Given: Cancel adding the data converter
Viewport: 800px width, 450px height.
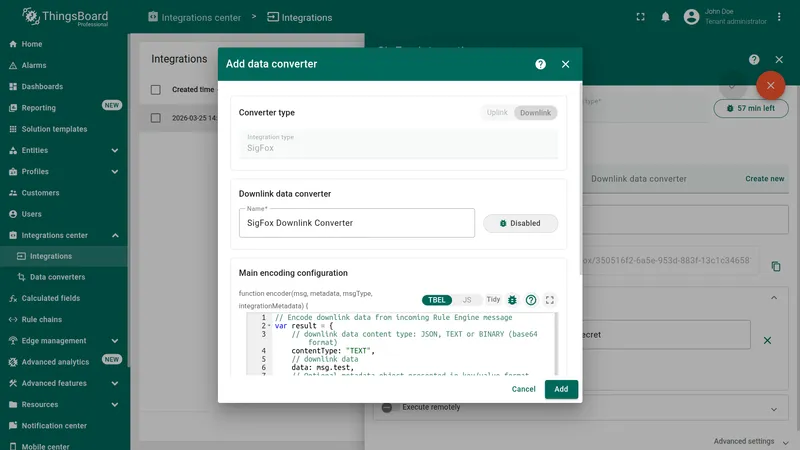Looking at the screenshot, I should coord(523,389).
